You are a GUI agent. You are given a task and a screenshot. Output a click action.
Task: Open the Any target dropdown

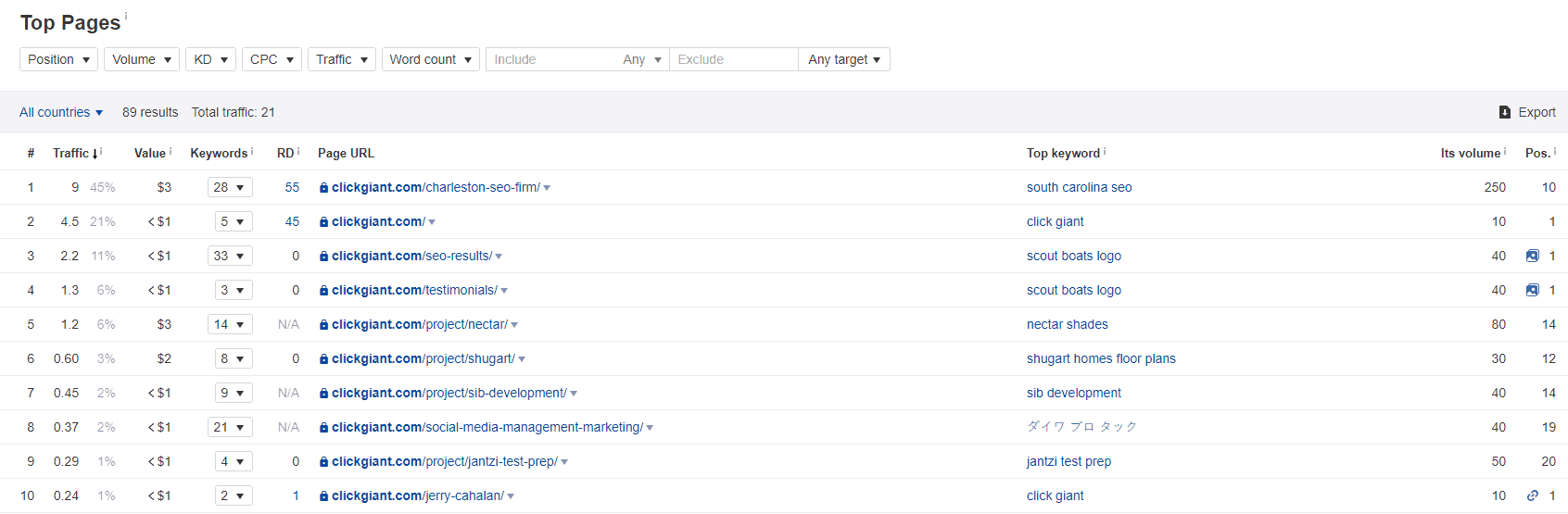pos(844,59)
